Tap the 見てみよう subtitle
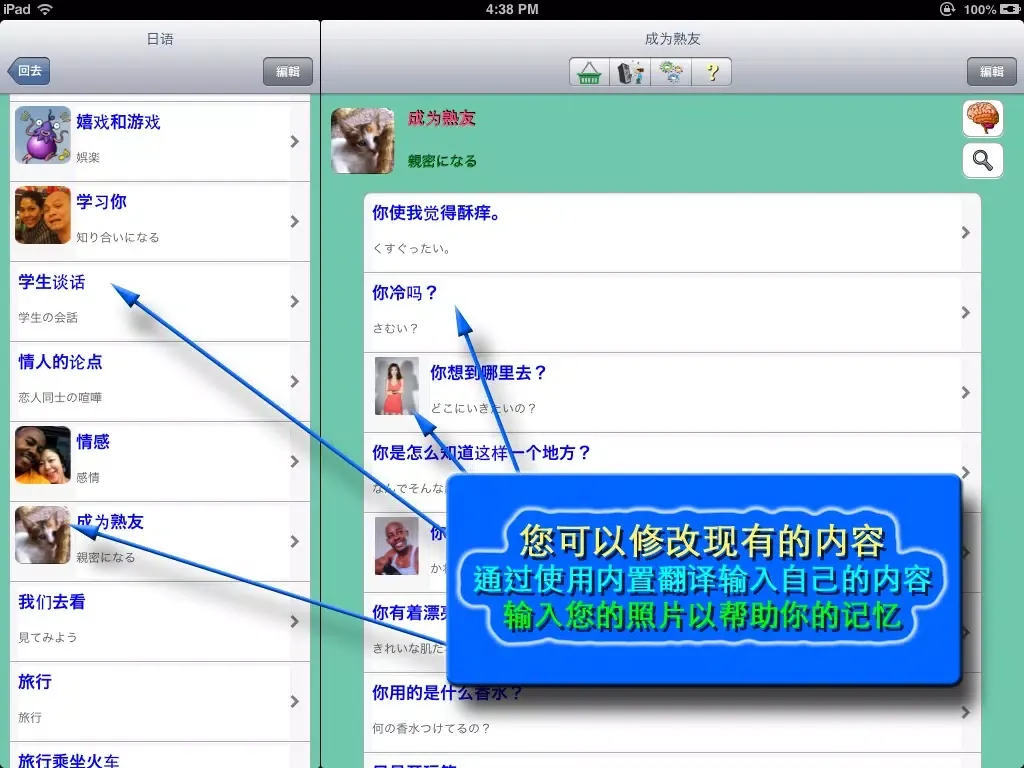Screen dimensions: 1024x768 48,637
